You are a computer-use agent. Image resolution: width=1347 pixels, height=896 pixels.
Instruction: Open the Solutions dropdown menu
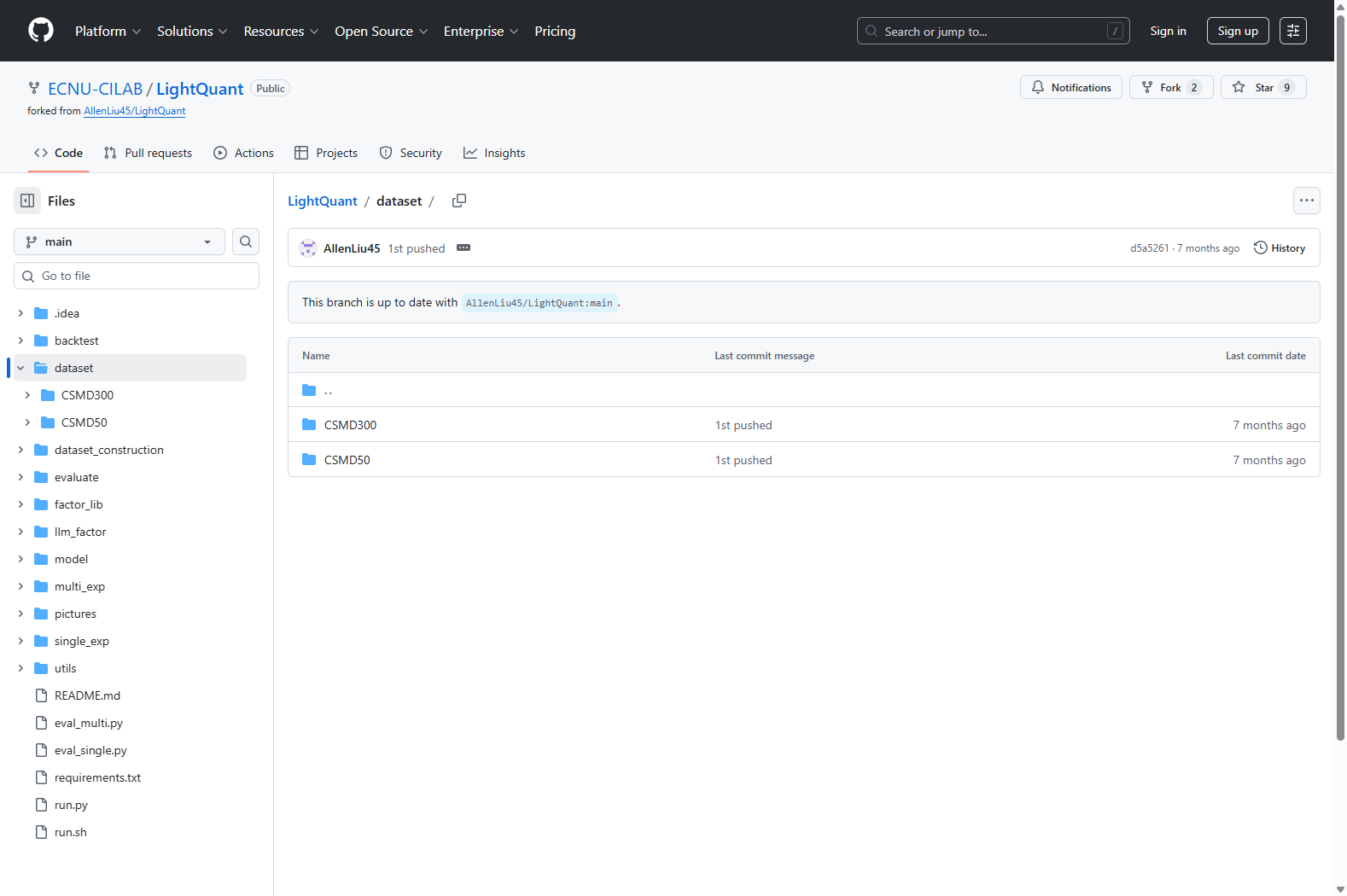click(192, 31)
